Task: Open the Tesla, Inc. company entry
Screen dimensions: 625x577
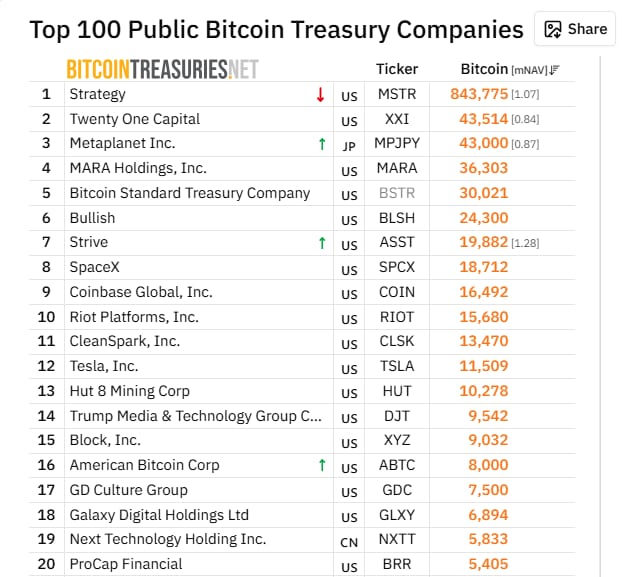Action: click(x=104, y=366)
